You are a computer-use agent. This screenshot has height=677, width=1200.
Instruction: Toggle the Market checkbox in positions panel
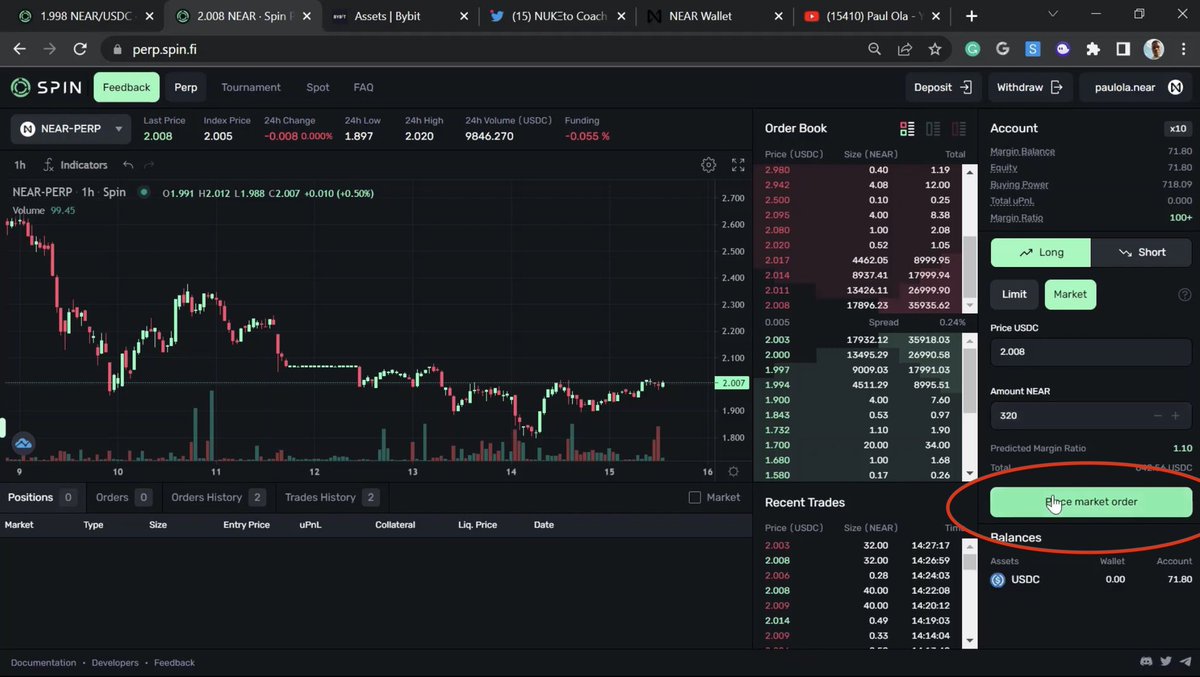(x=695, y=497)
